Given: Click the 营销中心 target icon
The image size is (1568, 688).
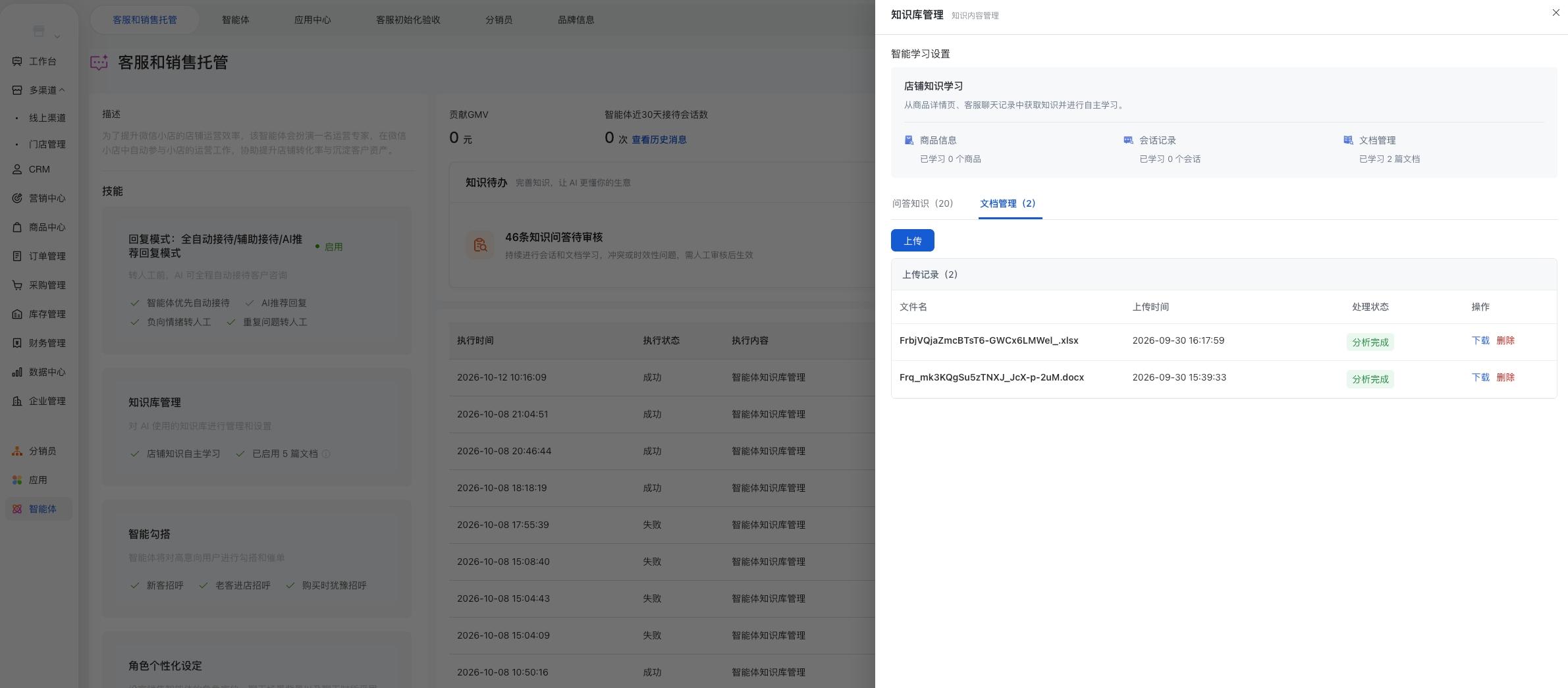Looking at the screenshot, I should tap(17, 198).
